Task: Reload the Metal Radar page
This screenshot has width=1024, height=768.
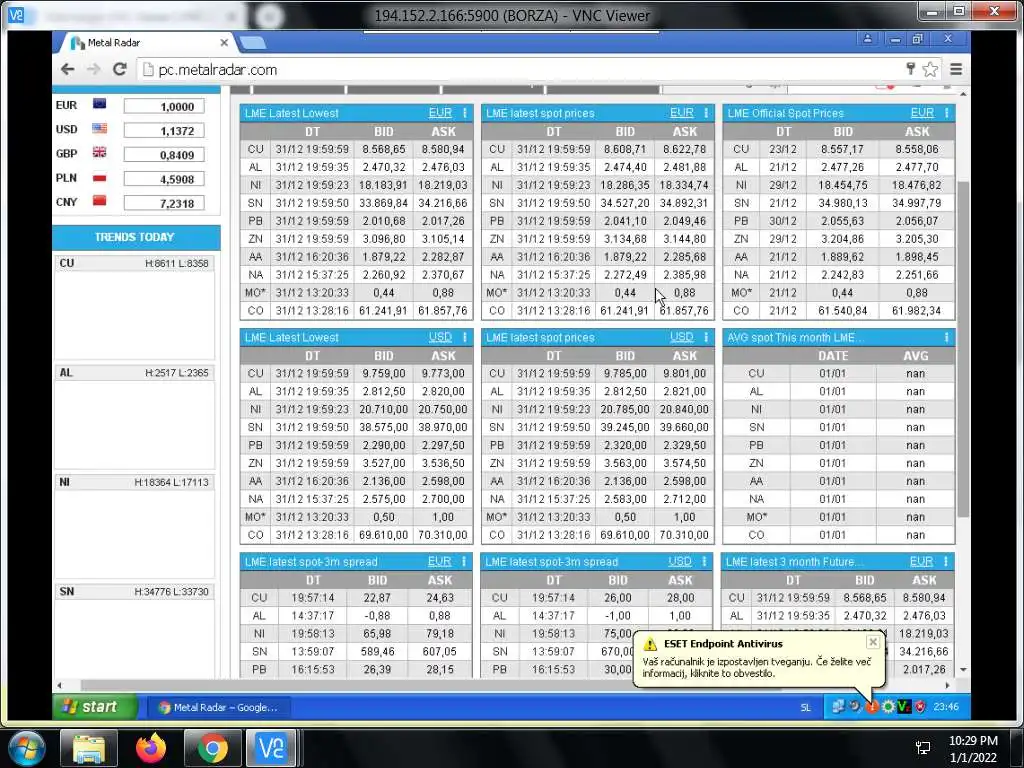Action: (120, 69)
